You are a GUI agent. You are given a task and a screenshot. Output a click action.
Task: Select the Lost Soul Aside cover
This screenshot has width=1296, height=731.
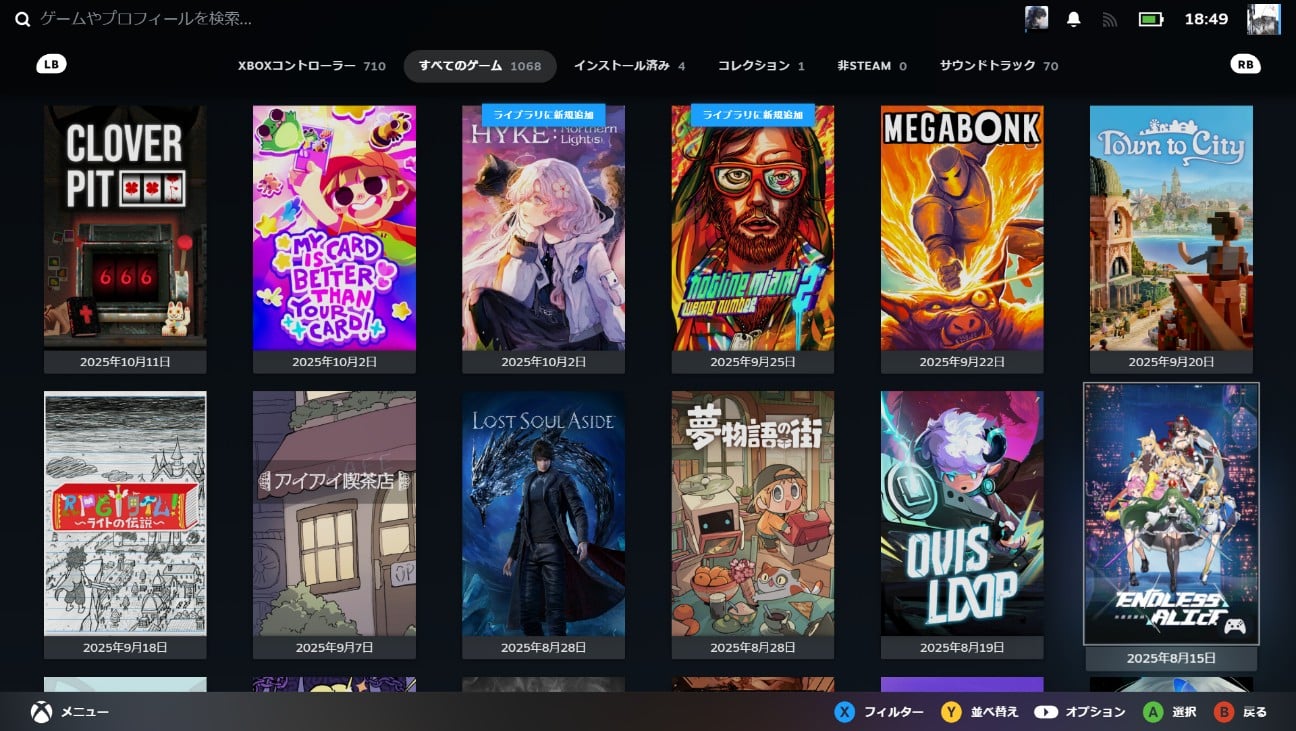543,513
